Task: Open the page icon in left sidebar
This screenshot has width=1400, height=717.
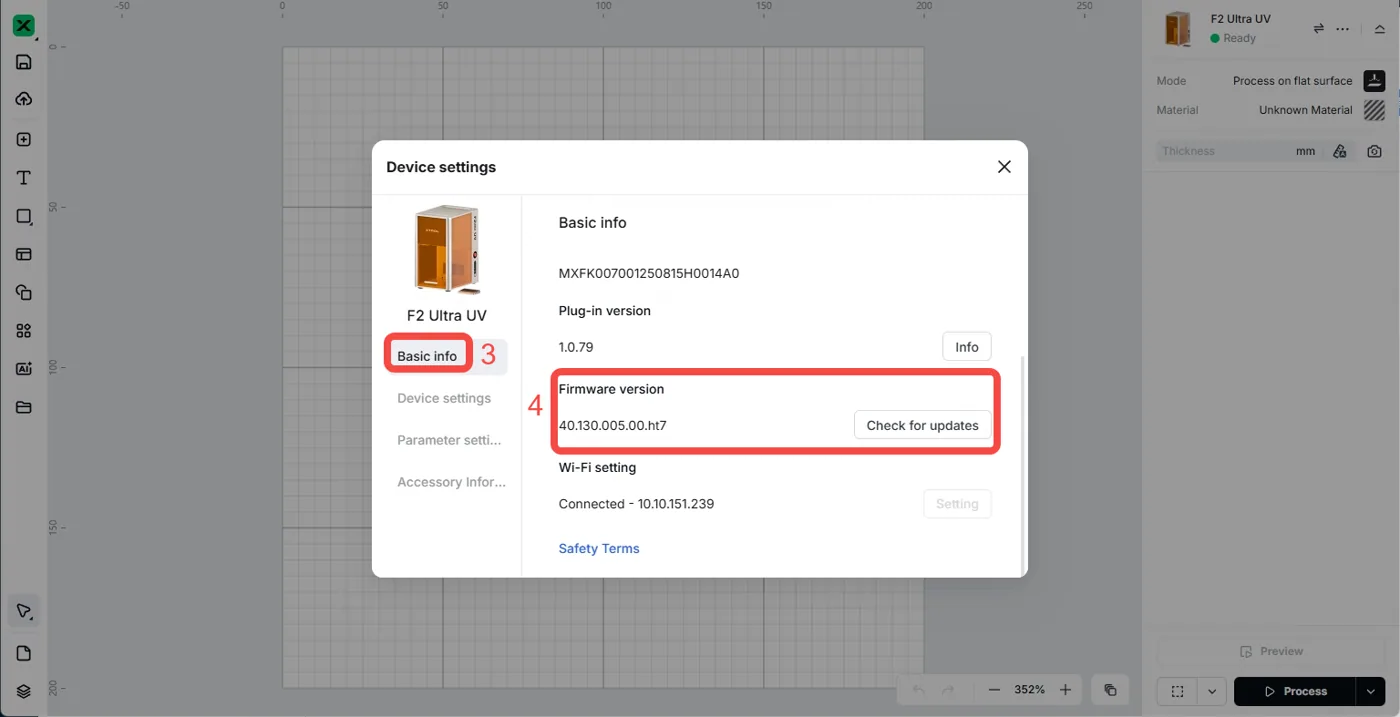Action: 24,653
